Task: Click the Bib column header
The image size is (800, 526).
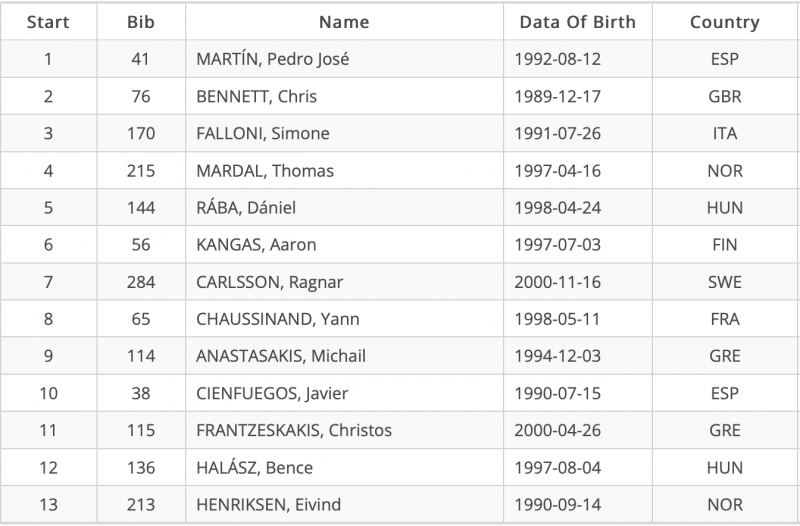Action: pos(141,22)
